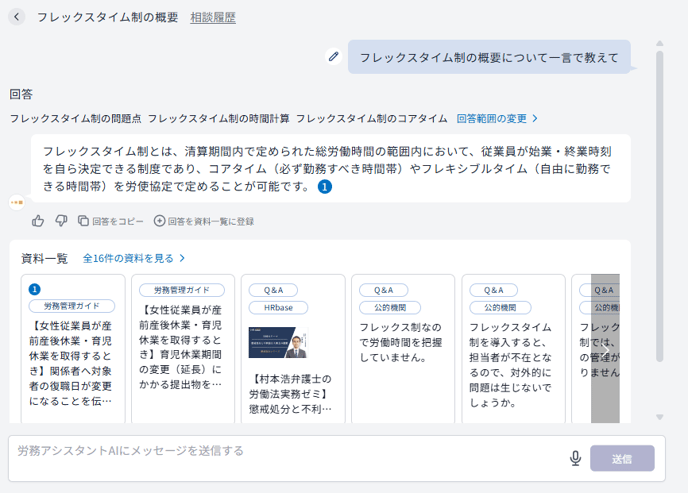This screenshot has height=493, width=688.
Task: Click the chevron next to 回答範囲の変更
Action: click(535, 118)
